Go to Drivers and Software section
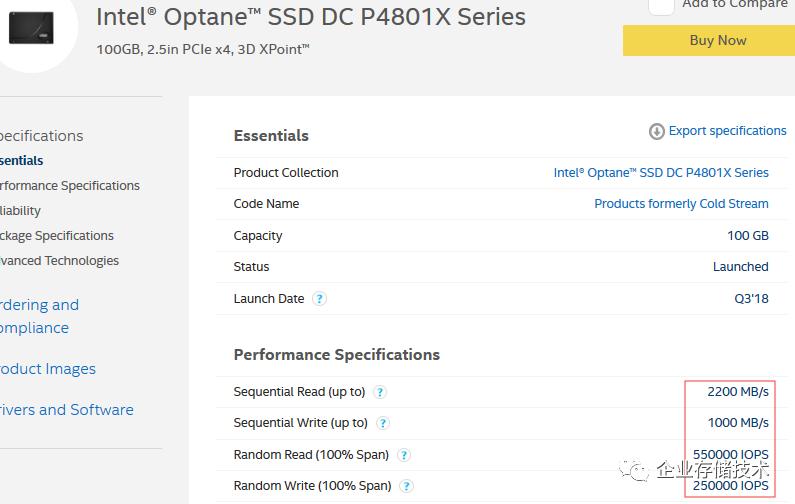 (66, 409)
